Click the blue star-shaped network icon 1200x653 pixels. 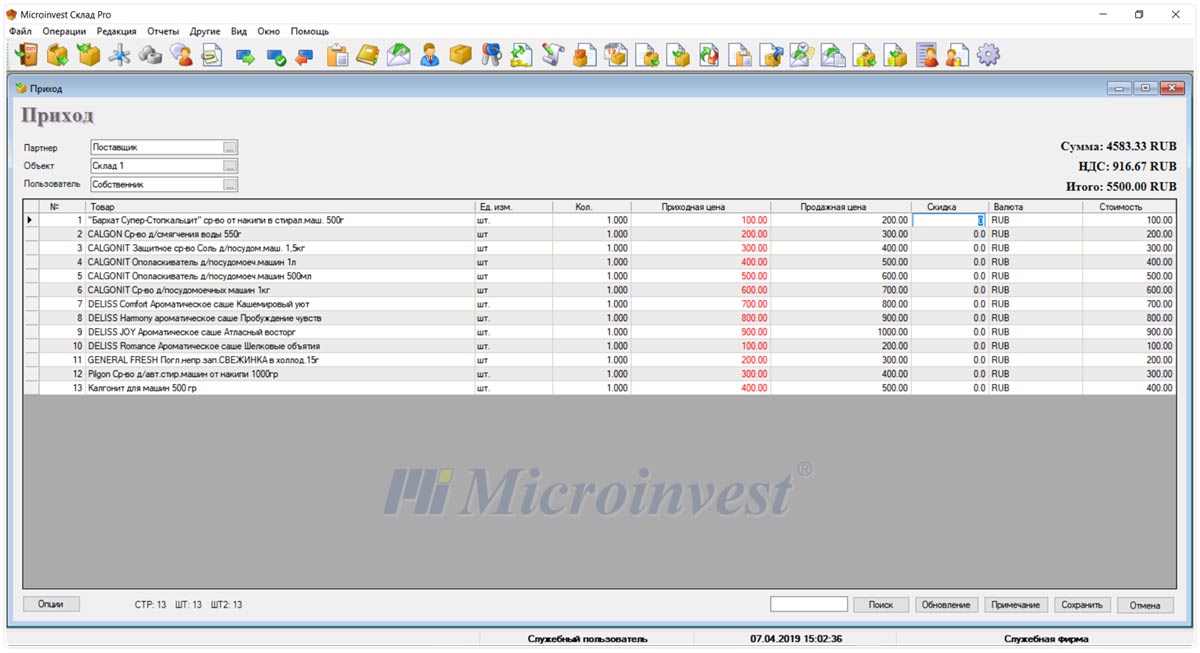(119, 55)
